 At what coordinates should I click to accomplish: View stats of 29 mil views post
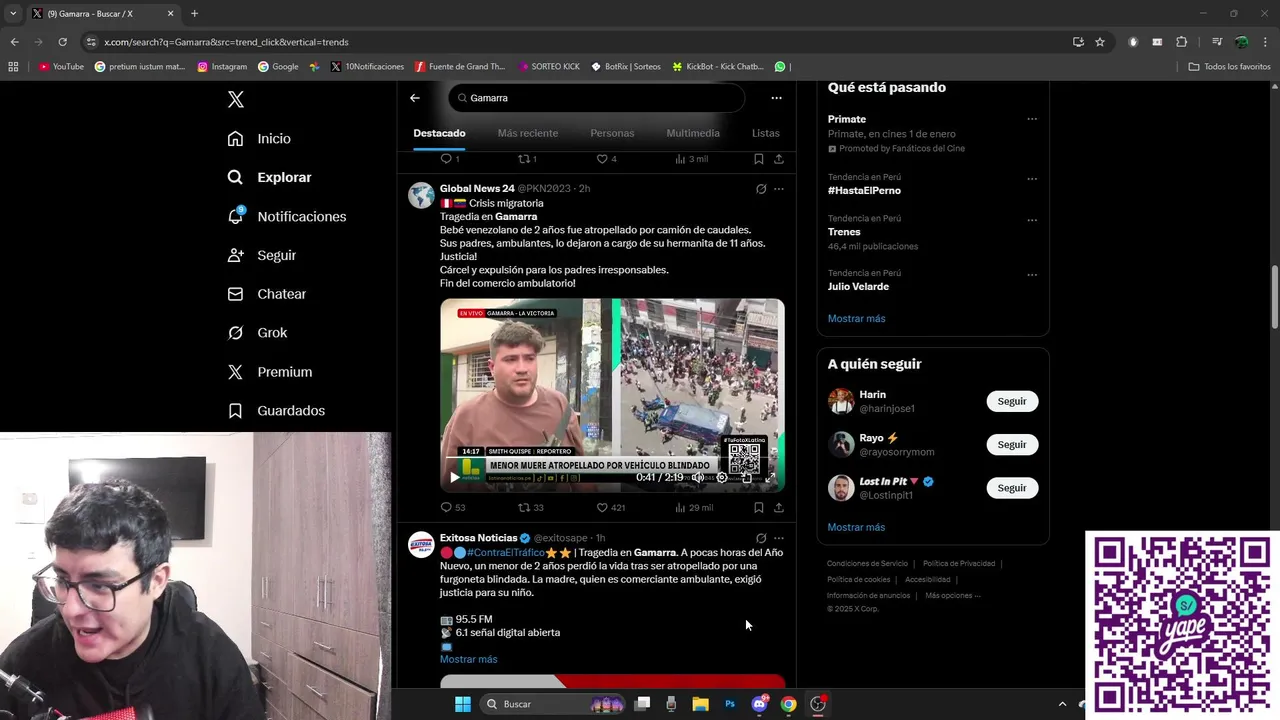coord(693,507)
